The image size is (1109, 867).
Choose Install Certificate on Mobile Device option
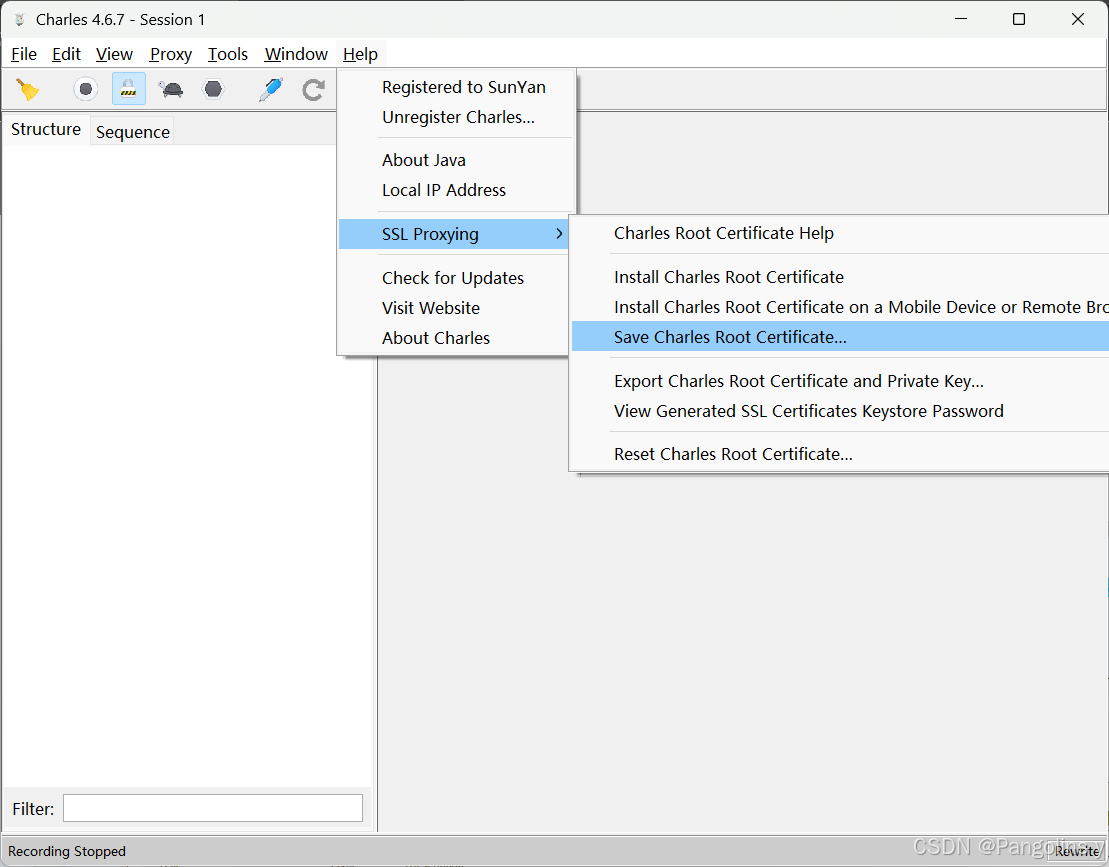coord(840,307)
